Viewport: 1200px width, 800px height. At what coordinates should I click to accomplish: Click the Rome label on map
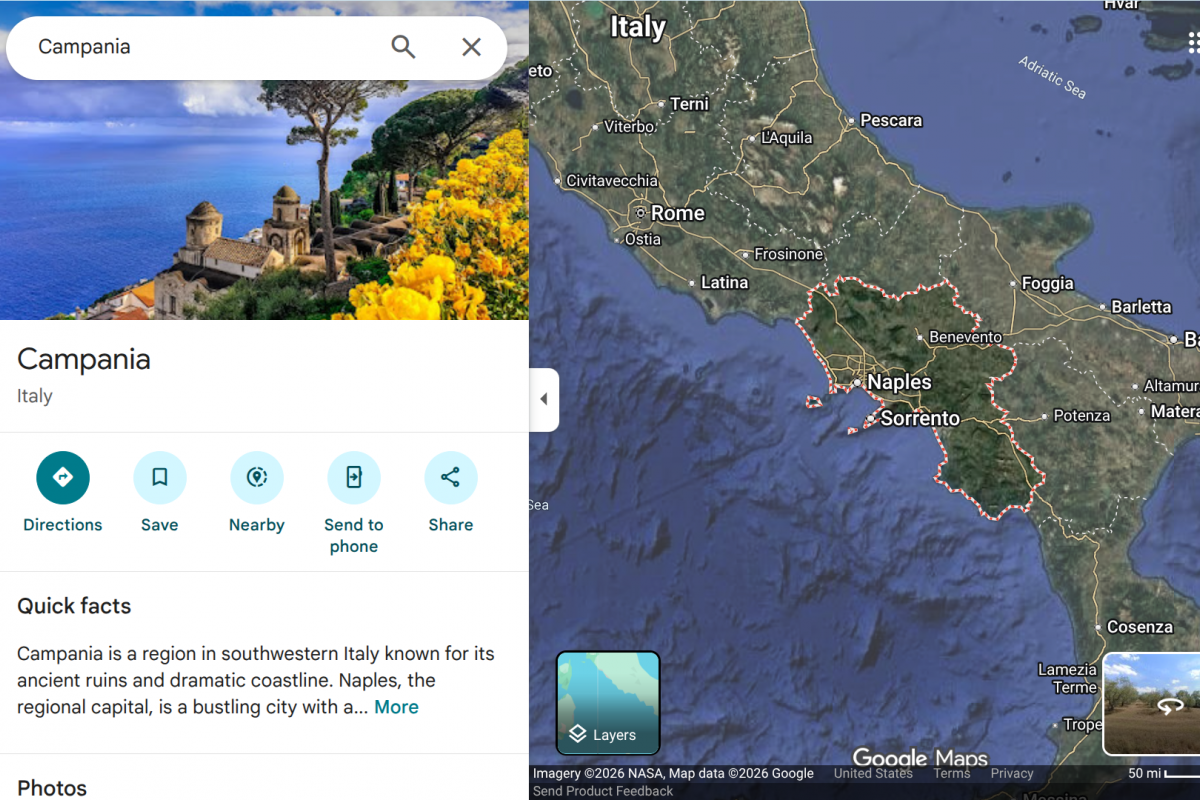coord(677,213)
